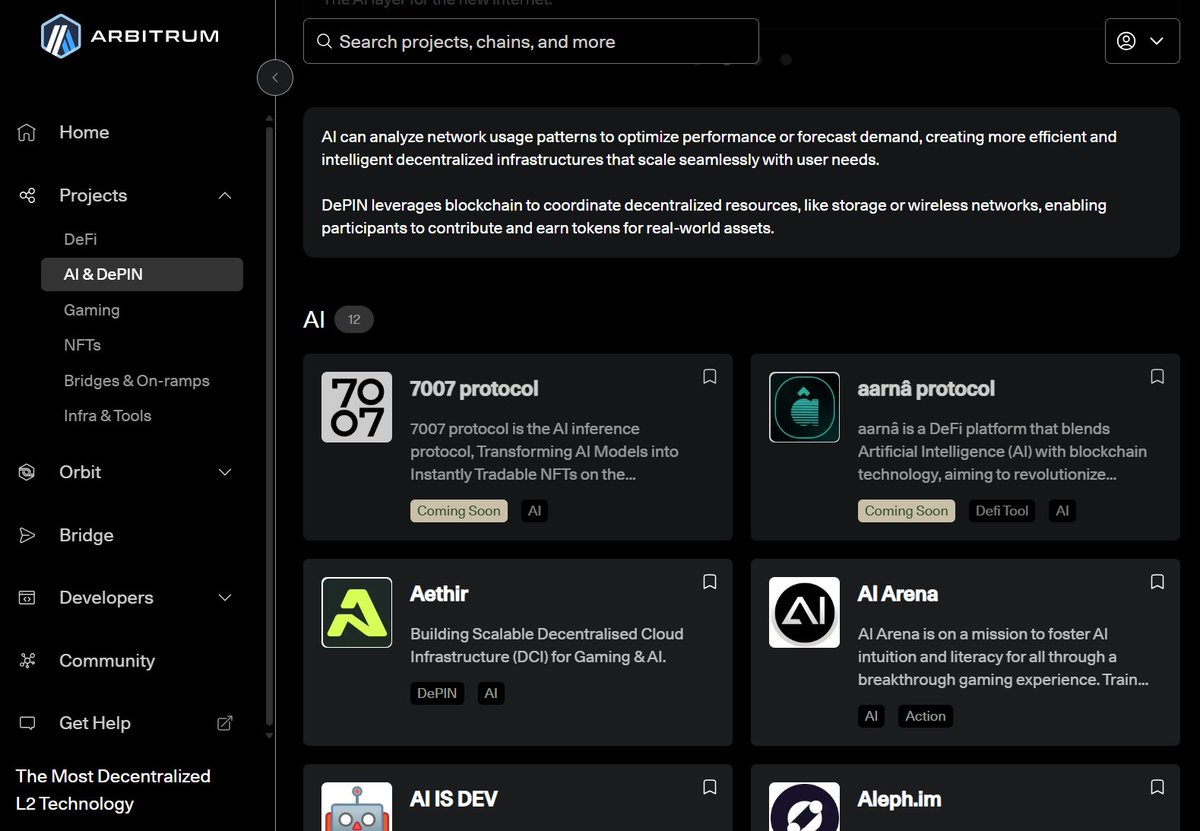
Task: Click AI tag on 7007 protocol card
Action: pyautogui.click(x=535, y=511)
